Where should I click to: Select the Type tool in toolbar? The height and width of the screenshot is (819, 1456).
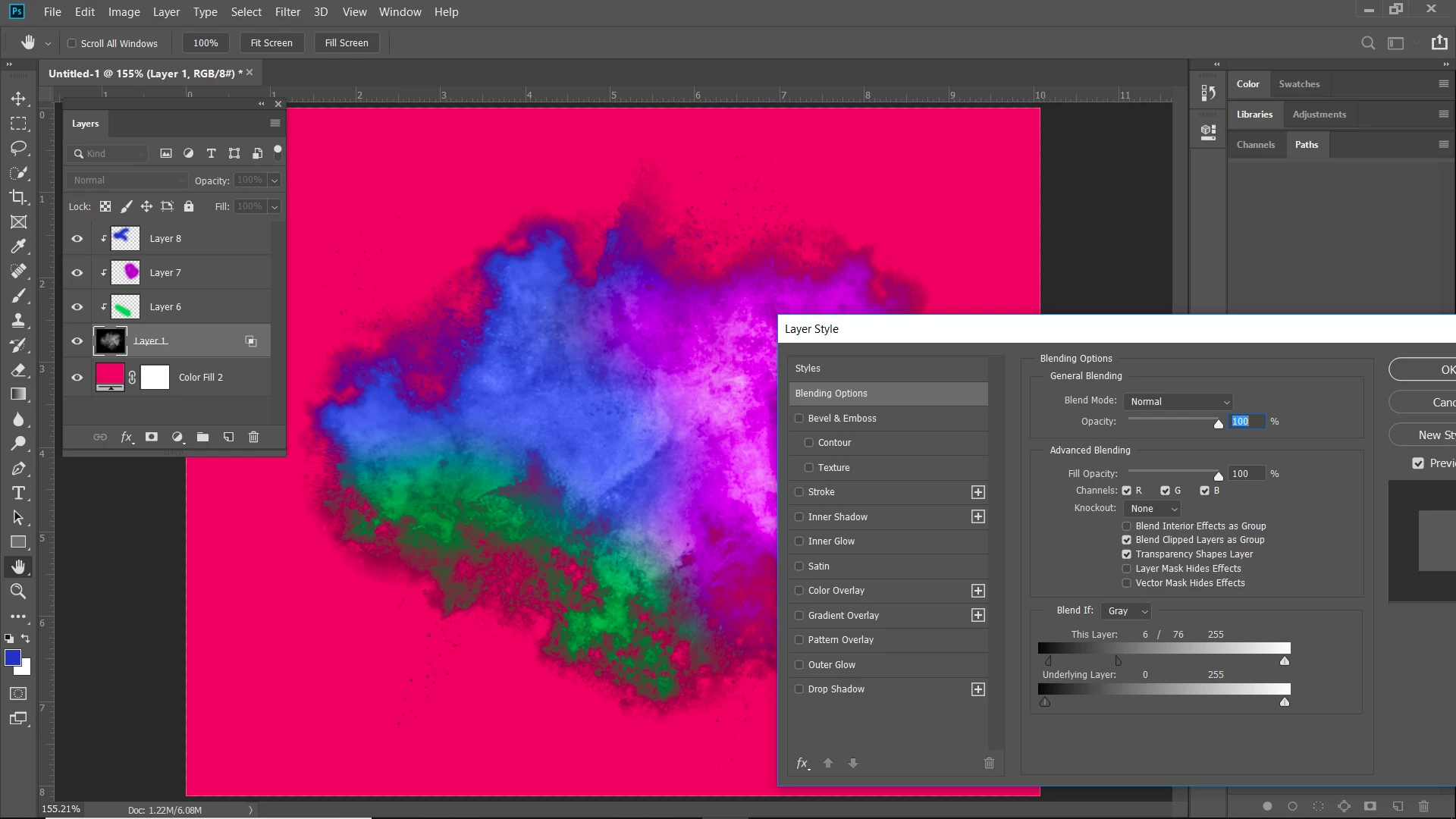[18, 494]
